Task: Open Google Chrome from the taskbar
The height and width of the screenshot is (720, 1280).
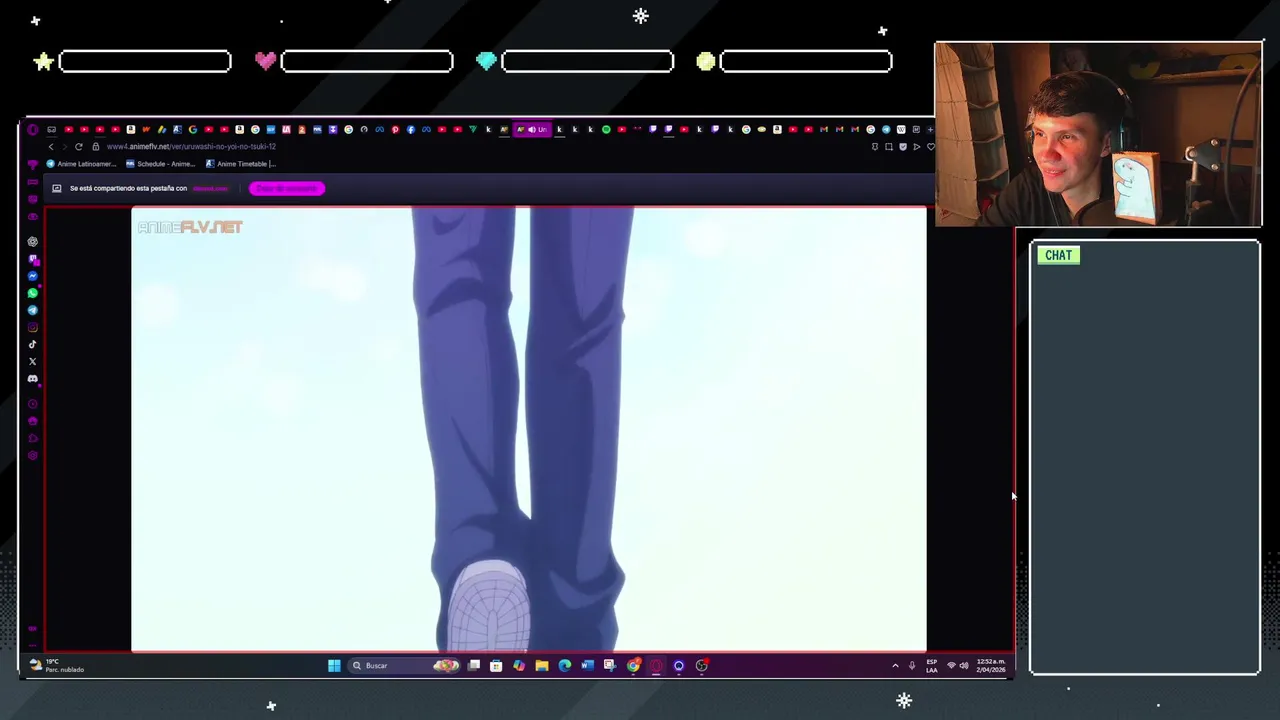Action: pyautogui.click(x=633, y=666)
